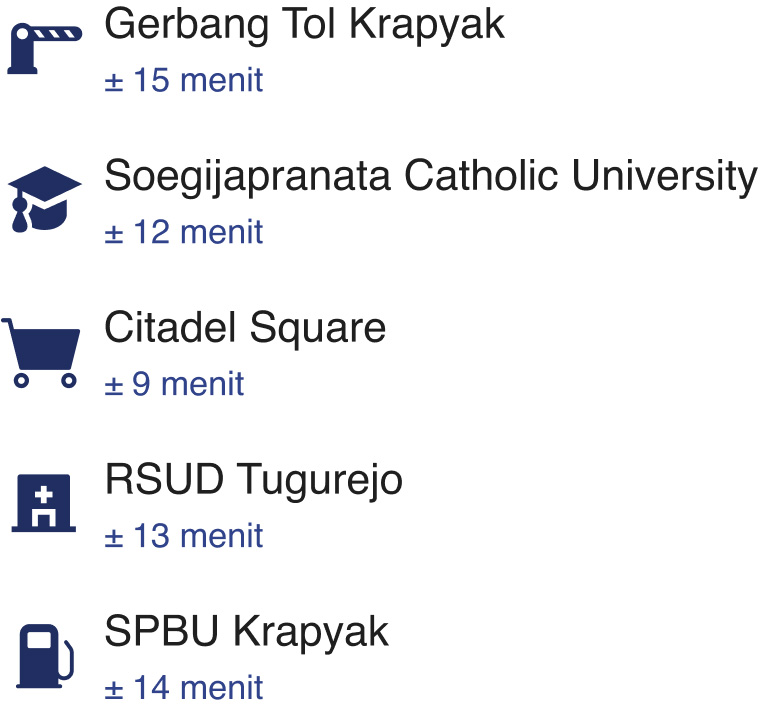Image resolution: width=761 pixels, height=708 pixels.
Task: Click the ± 13 menit duration
Action: pyautogui.click(x=184, y=536)
